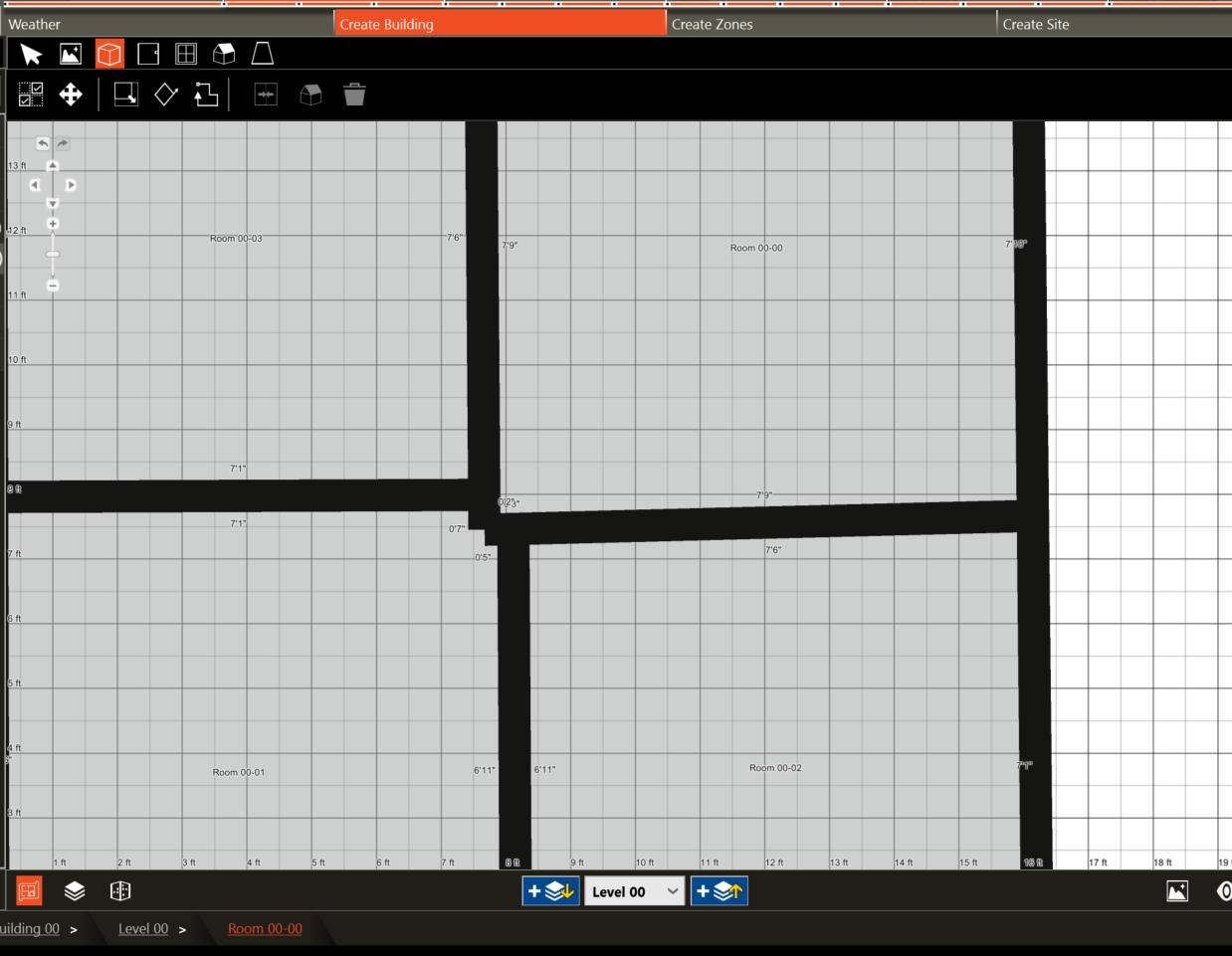Click the zoom slider handle
1232x956 pixels.
coord(53,255)
